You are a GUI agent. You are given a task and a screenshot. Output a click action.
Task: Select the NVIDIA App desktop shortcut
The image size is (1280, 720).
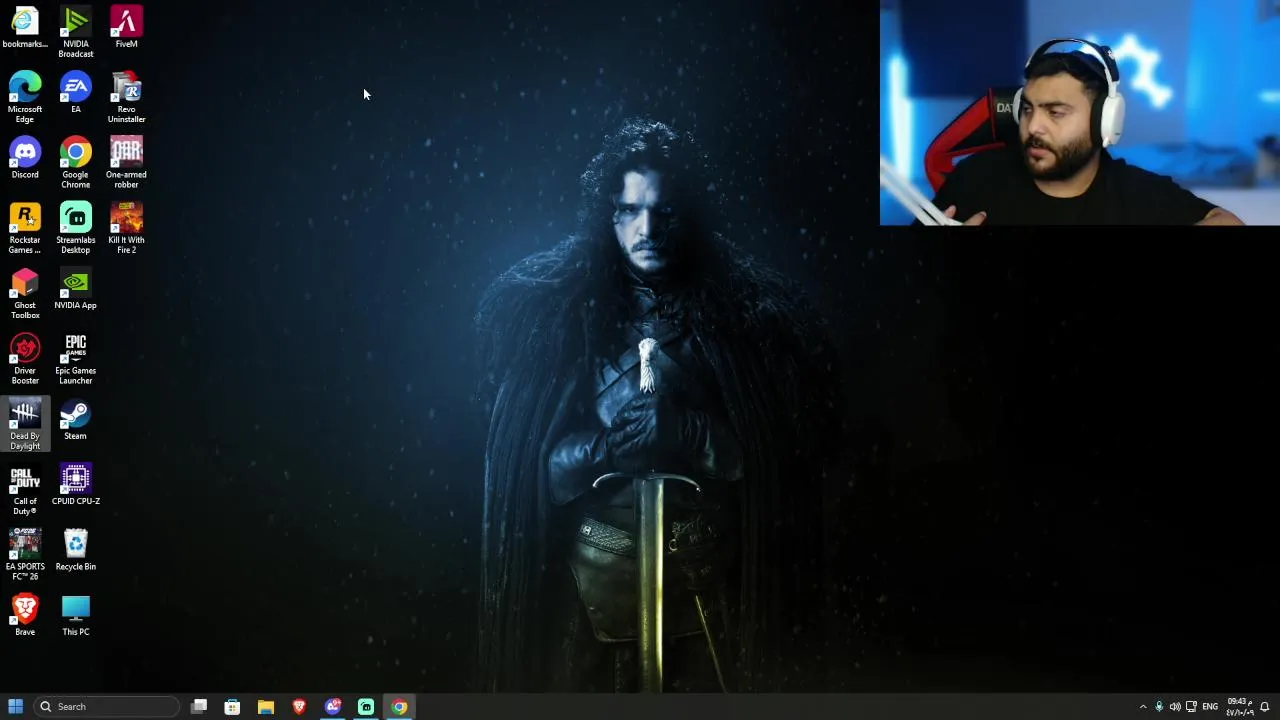tap(75, 290)
